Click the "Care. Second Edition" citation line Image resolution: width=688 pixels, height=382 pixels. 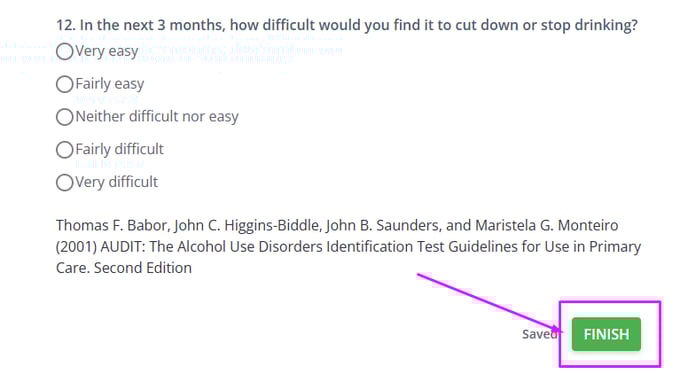[x=124, y=268]
